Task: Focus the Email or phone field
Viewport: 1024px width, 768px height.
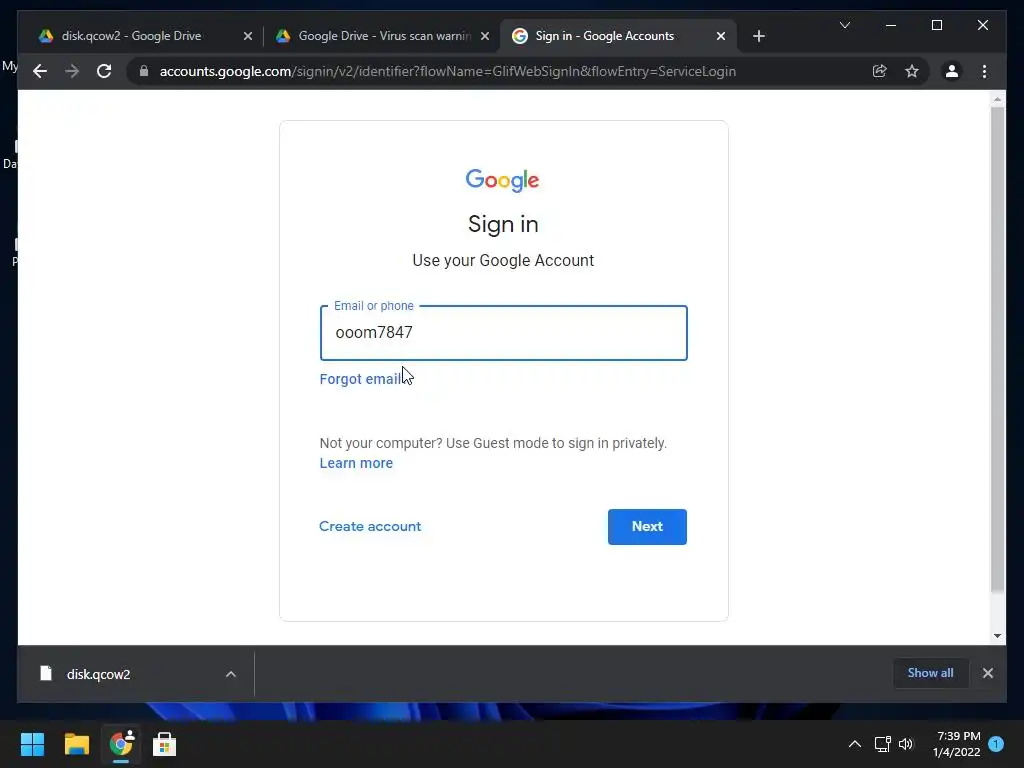Action: coord(504,332)
